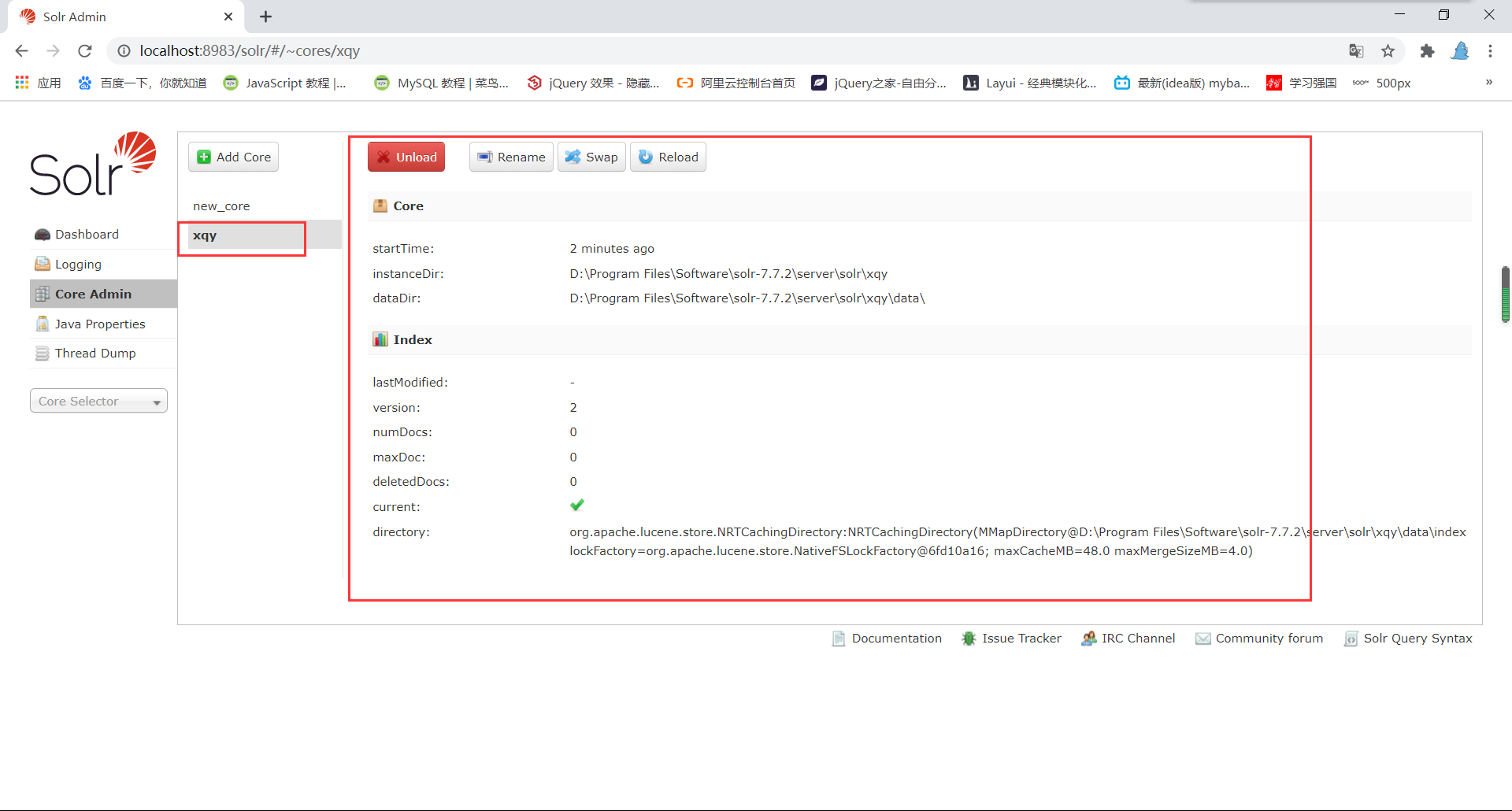Click the startTime value text
This screenshot has height=811, width=1512.
[x=612, y=249]
